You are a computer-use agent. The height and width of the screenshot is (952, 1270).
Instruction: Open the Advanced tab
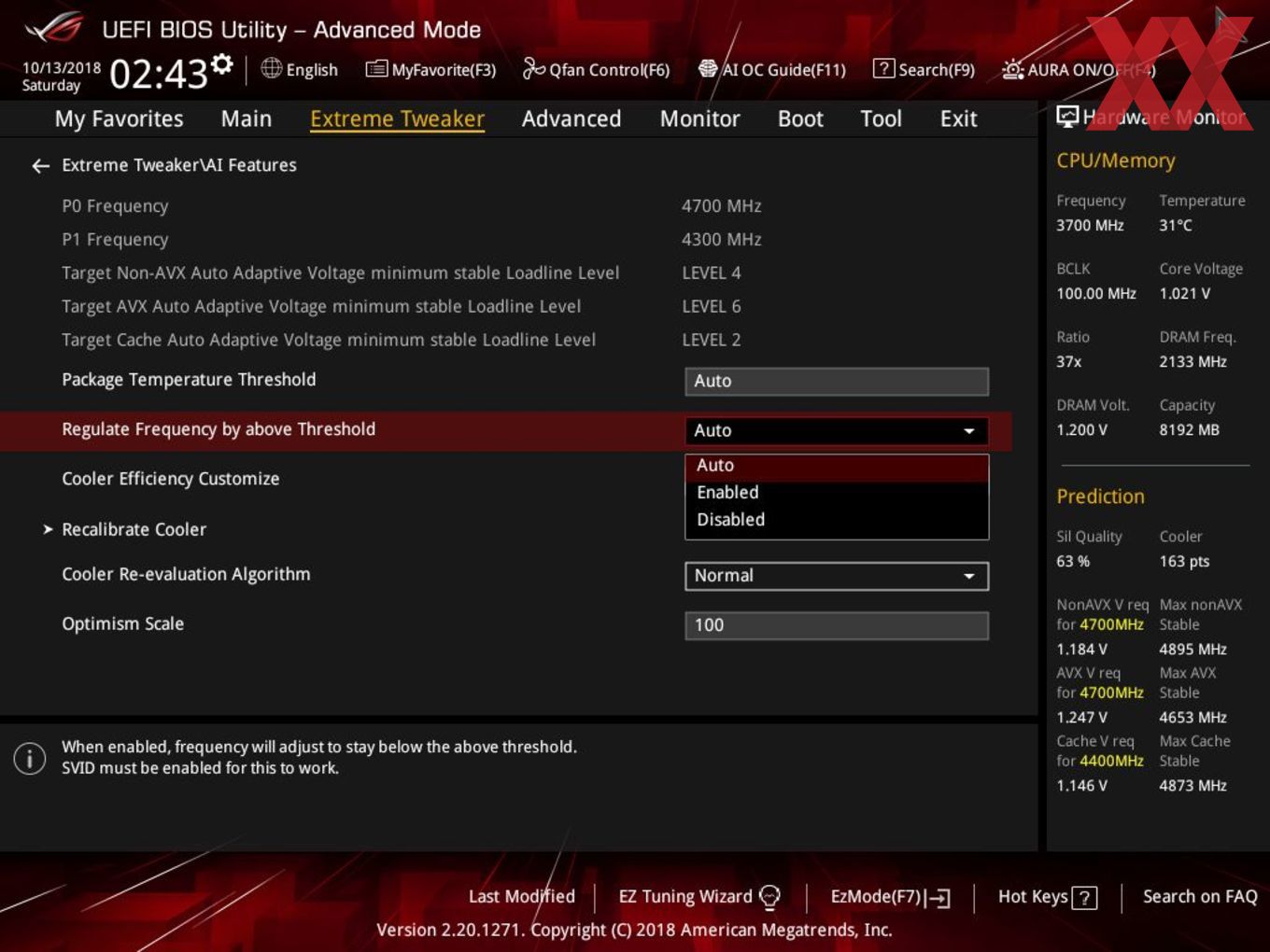click(571, 119)
